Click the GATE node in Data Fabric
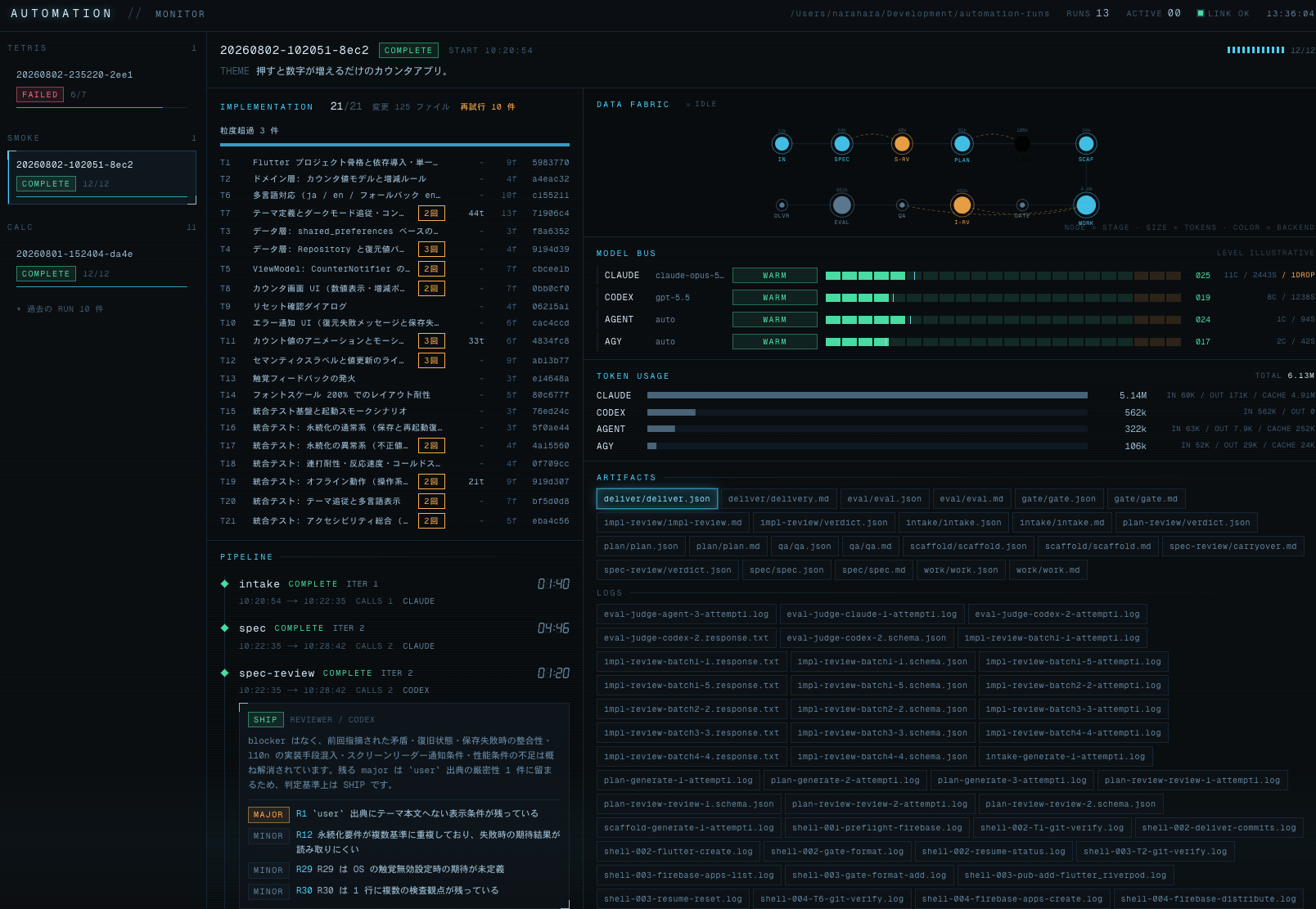1316x909 pixels. click(1022, 205)
